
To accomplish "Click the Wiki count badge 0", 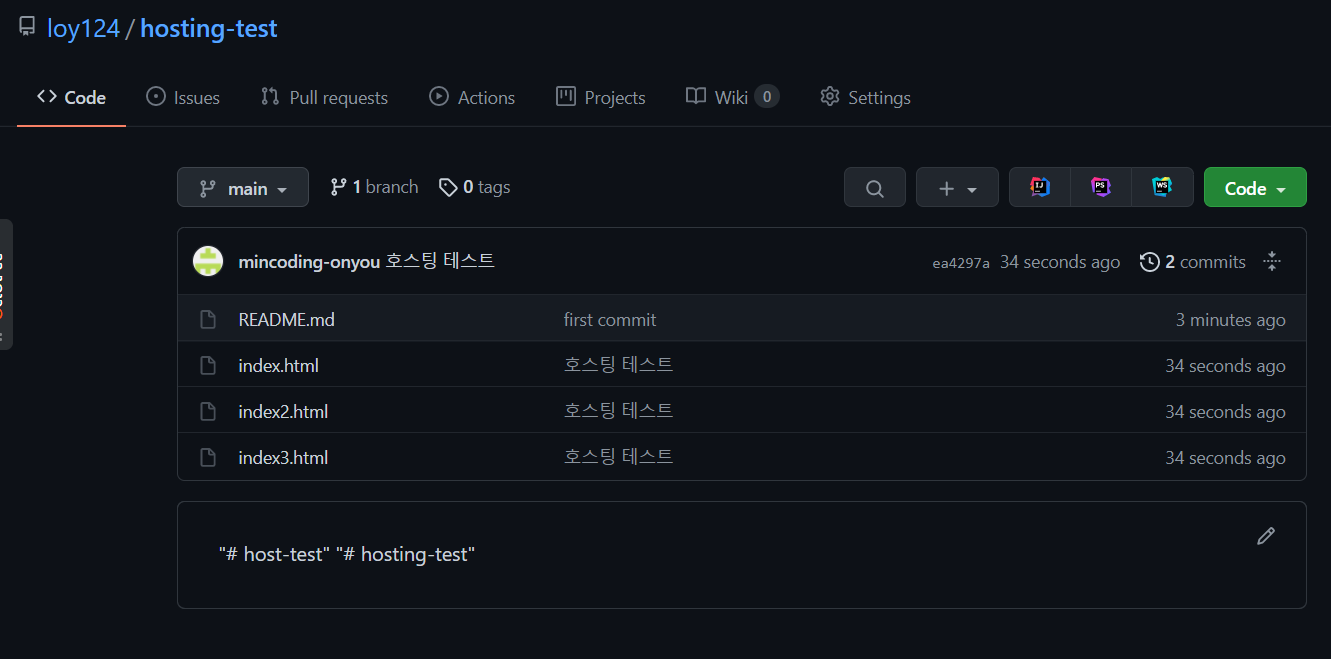I will tap(767, 97).
